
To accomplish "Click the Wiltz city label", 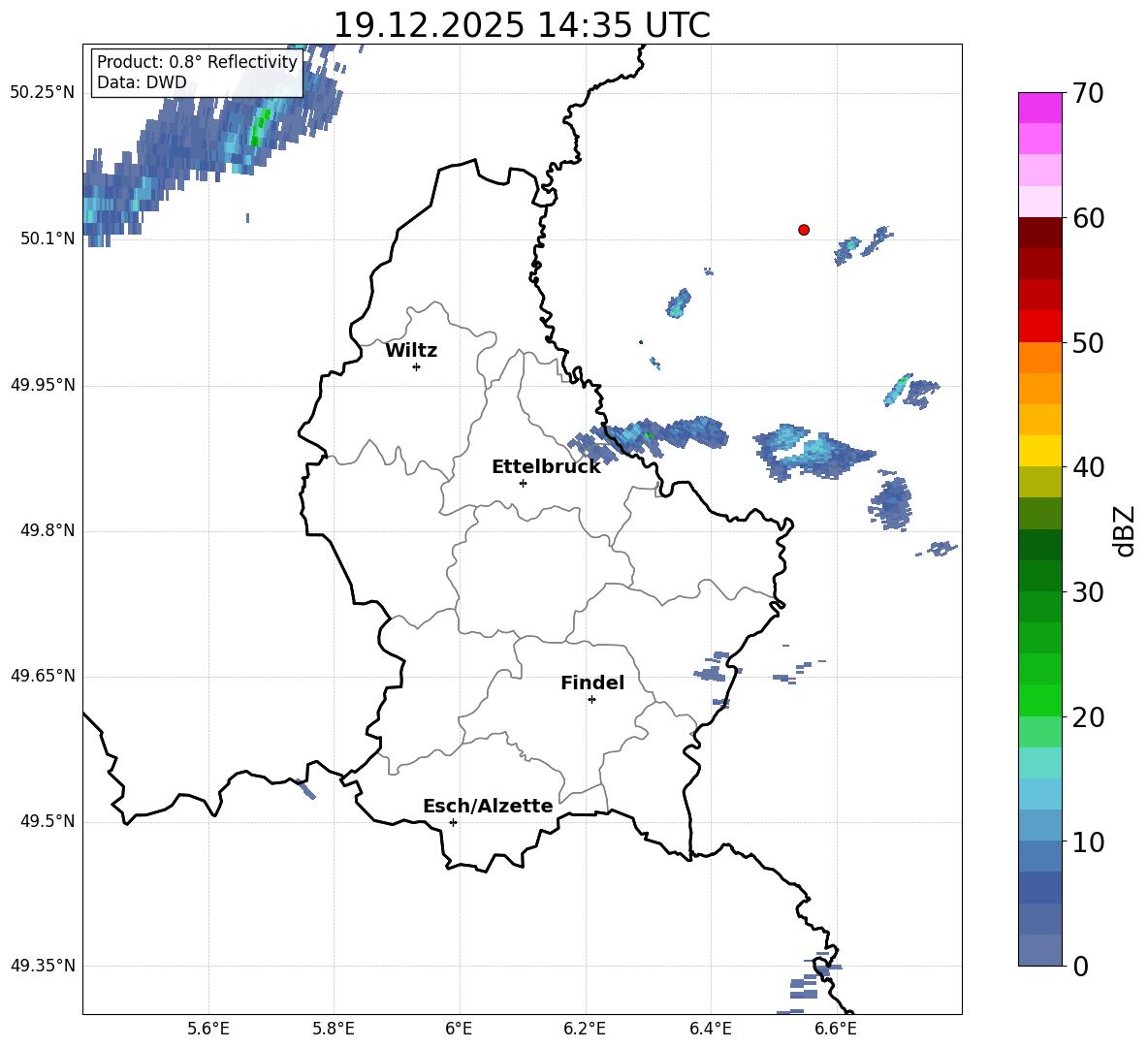I will pos(411,351).
